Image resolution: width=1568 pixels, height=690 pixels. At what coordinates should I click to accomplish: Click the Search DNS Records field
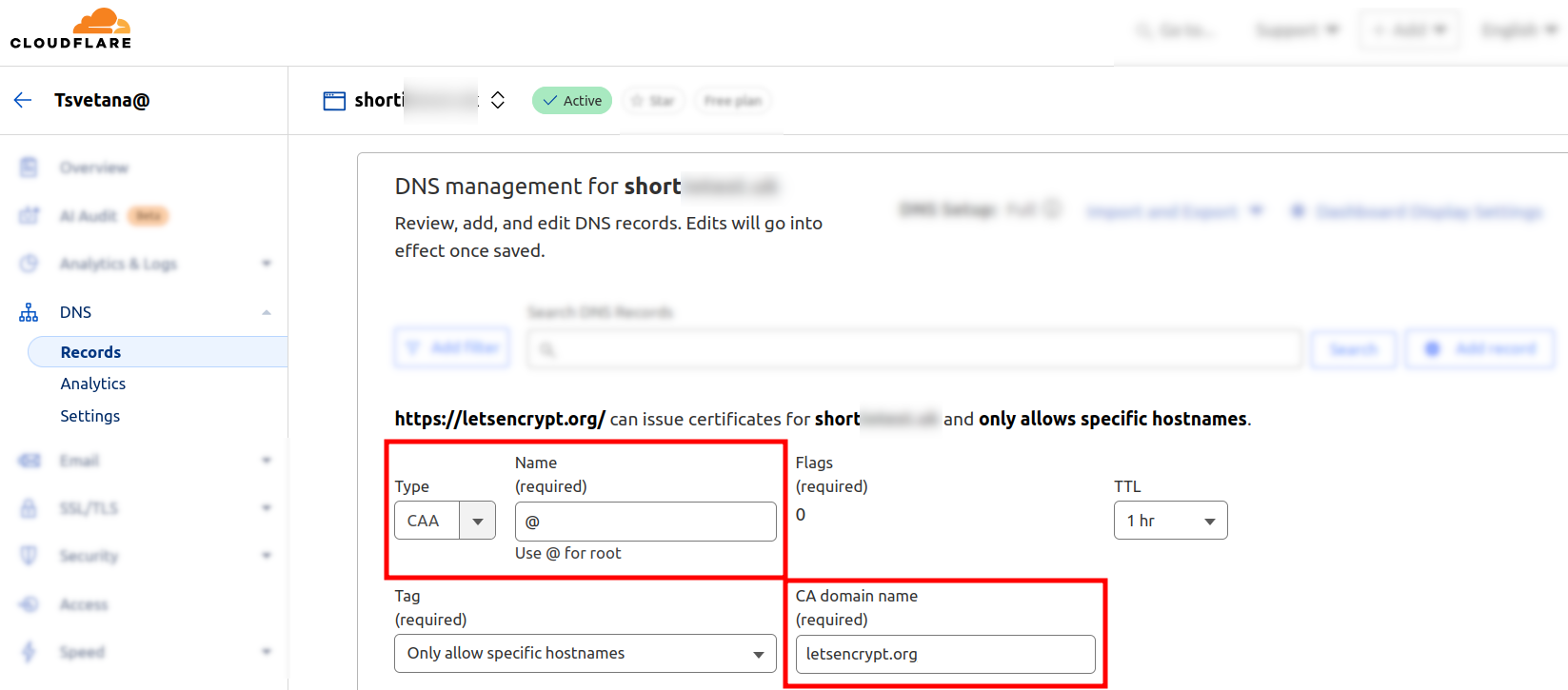coord(914,349)
